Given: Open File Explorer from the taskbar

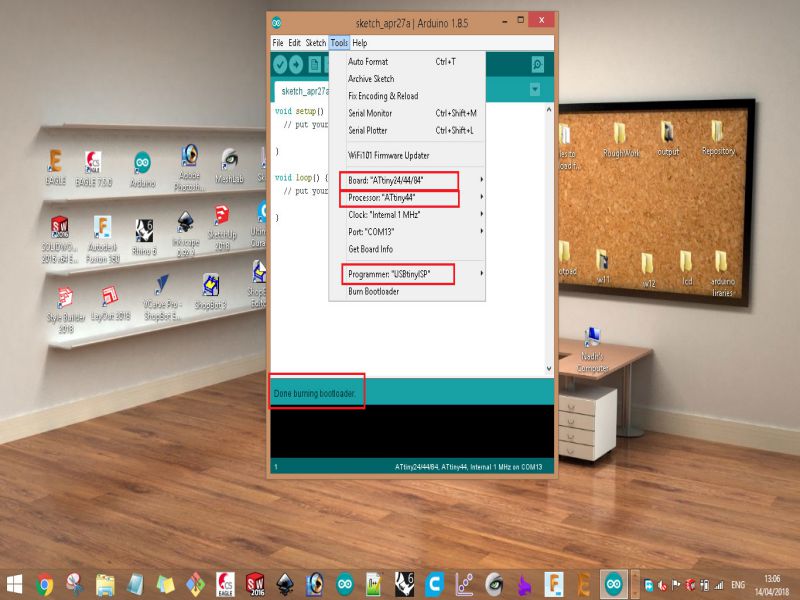Looking at the screenshot, I should coord(105,585).
